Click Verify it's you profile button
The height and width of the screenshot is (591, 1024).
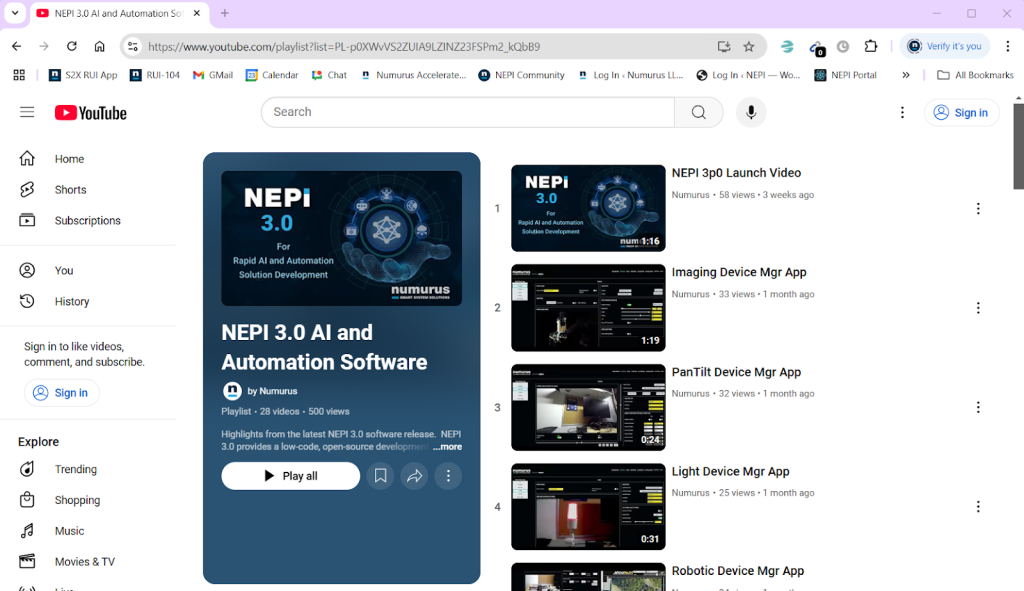tap(945, 46)
